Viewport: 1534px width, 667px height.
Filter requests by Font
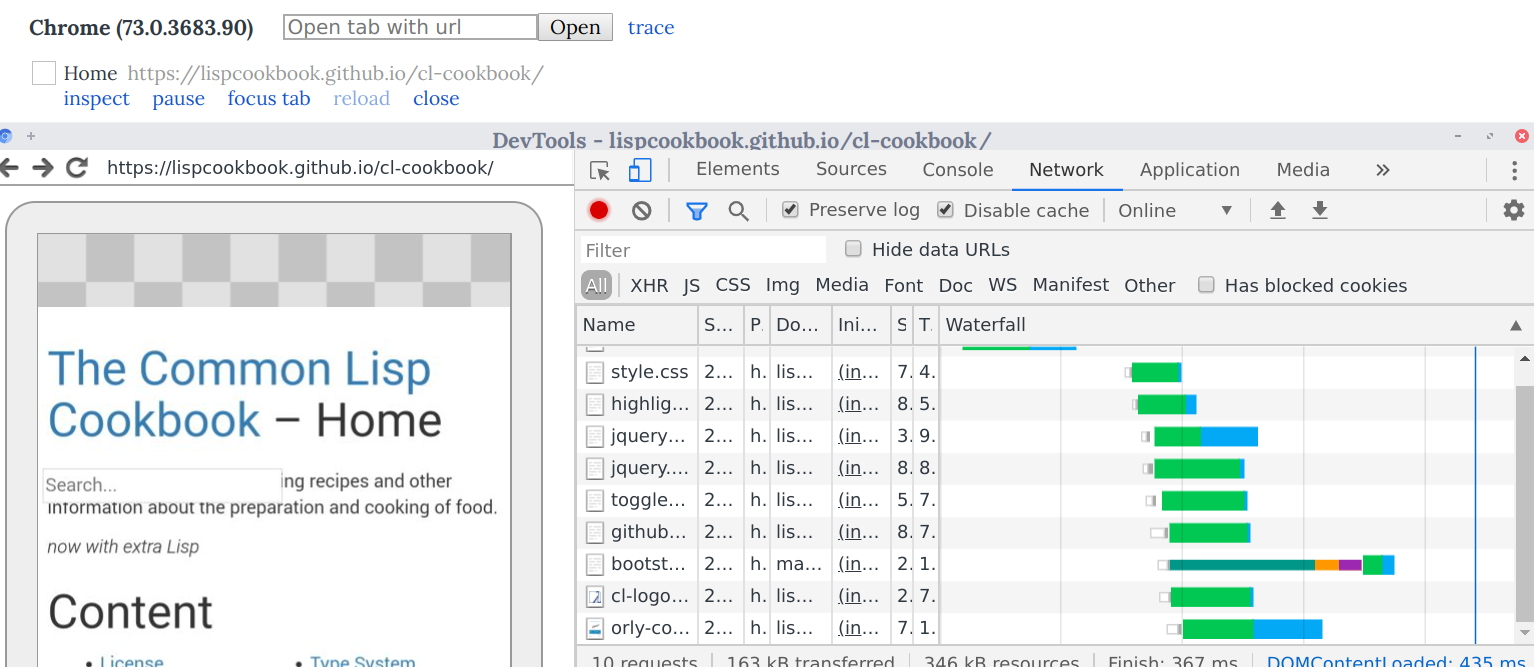click(904, 285)
